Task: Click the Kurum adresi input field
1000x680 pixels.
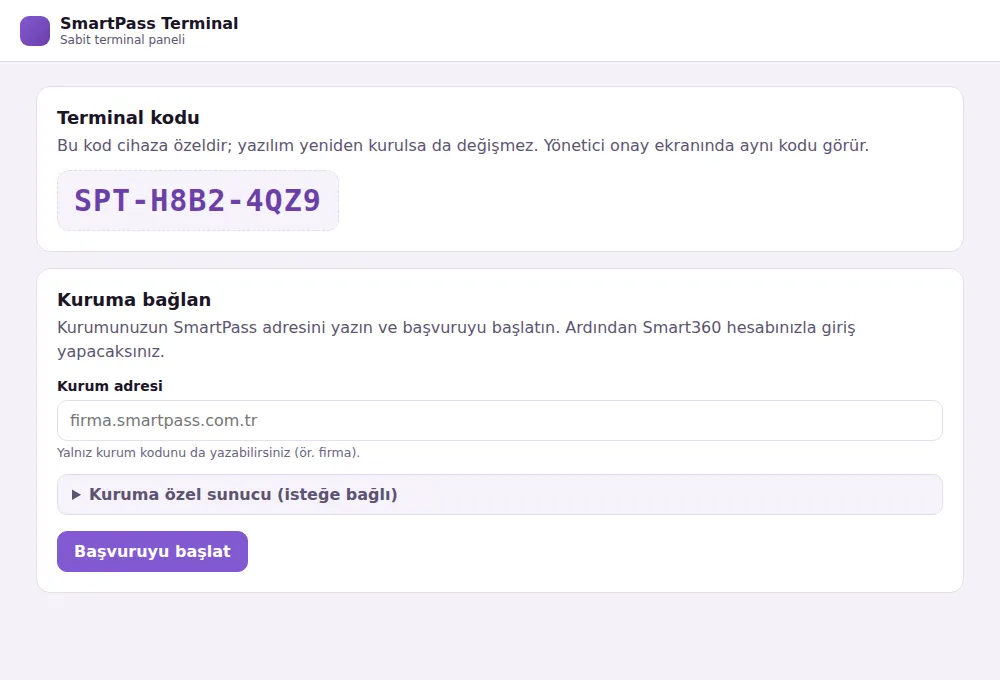Action: [499, 420]
